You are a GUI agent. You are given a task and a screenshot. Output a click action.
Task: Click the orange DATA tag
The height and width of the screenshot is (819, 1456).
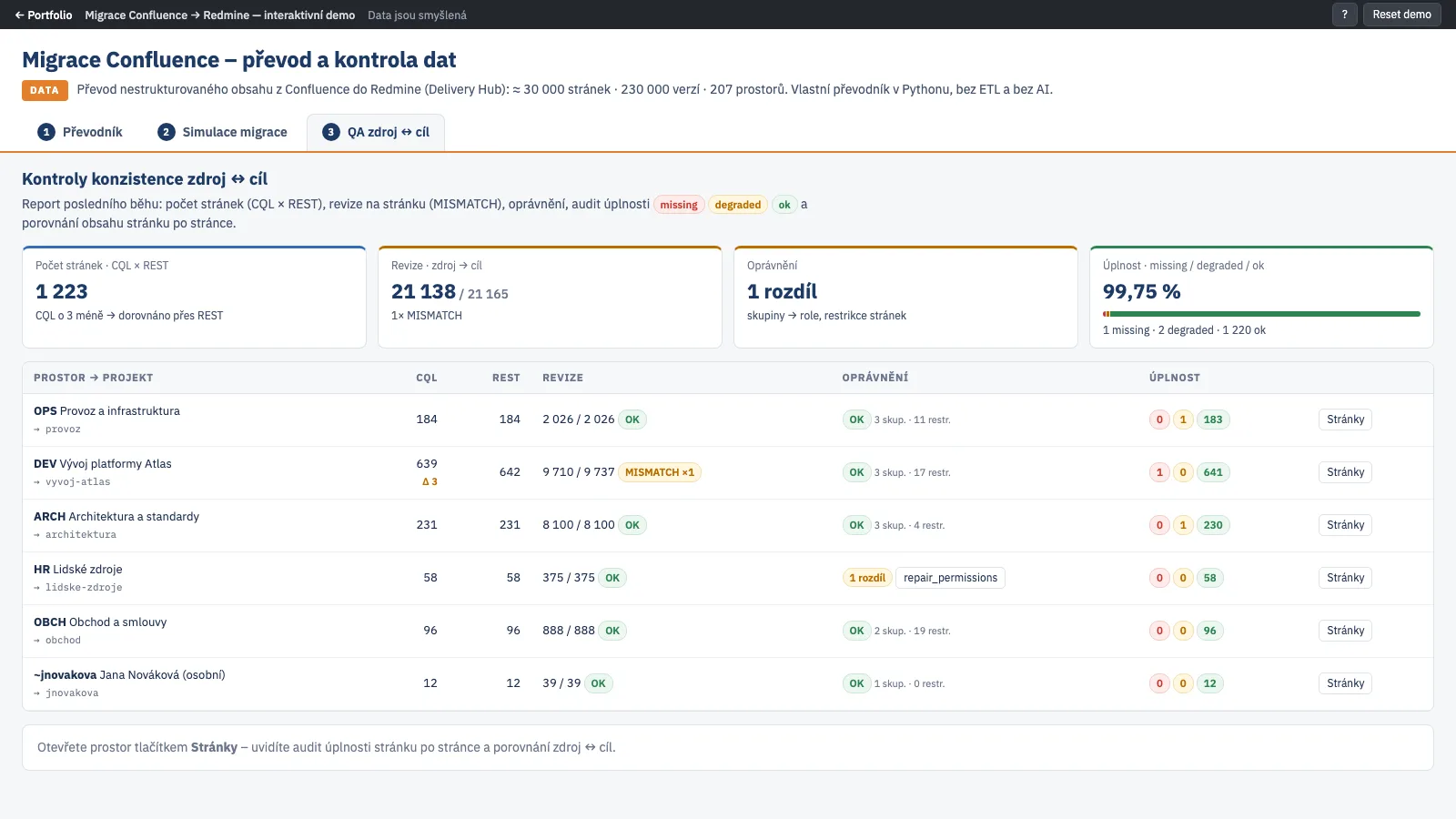pos(45,90)
